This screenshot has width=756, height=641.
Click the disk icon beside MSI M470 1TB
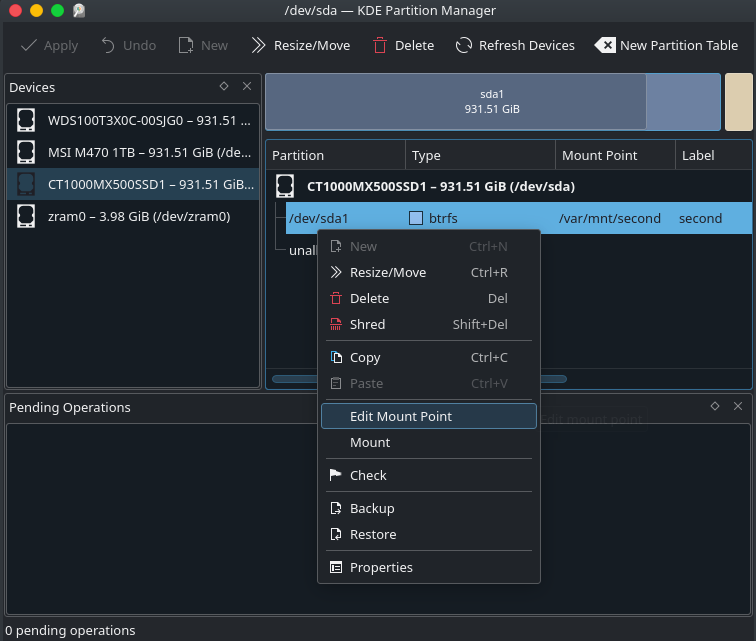26,152
